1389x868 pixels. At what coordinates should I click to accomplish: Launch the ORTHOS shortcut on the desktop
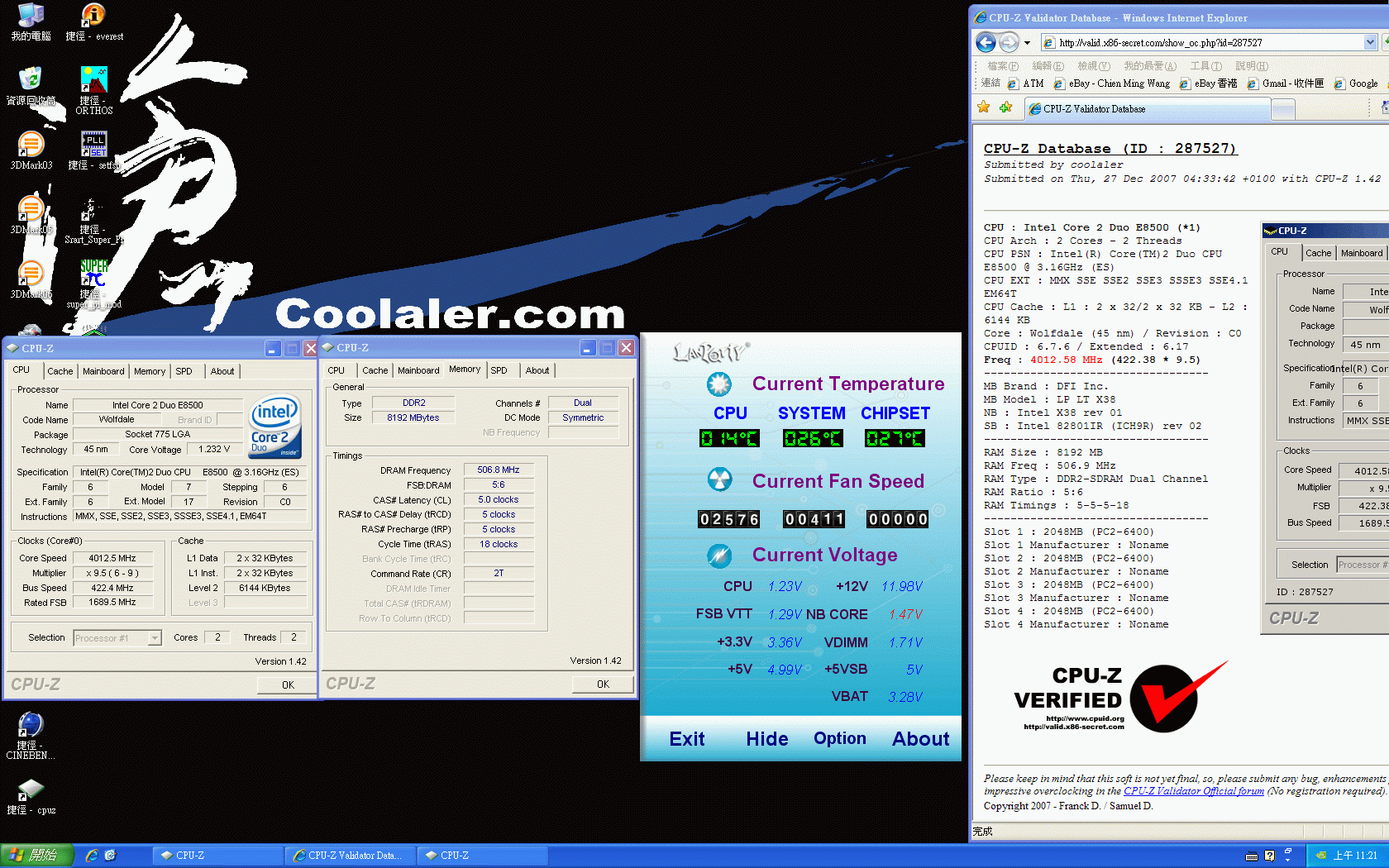click(94, 90)
